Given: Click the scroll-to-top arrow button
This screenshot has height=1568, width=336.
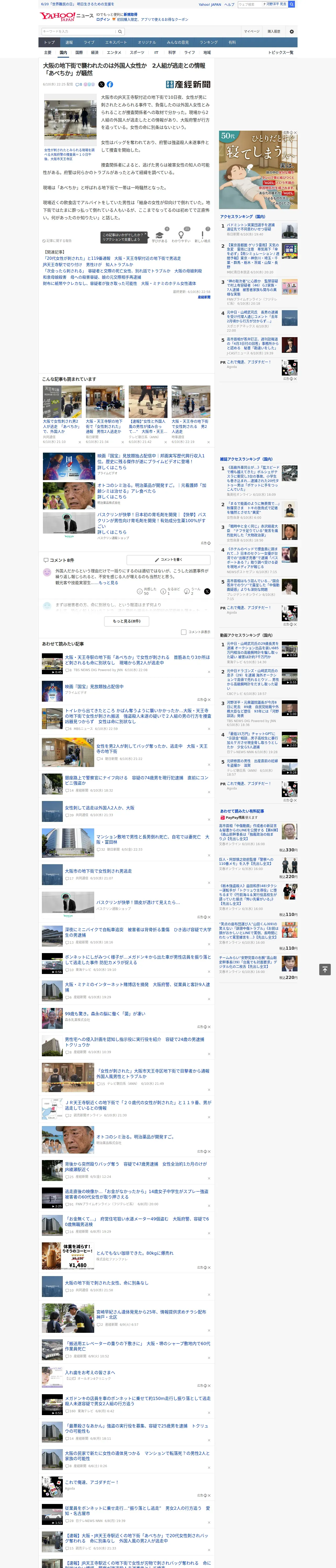Looking at the screenshot, I should (x=325, y=969).
